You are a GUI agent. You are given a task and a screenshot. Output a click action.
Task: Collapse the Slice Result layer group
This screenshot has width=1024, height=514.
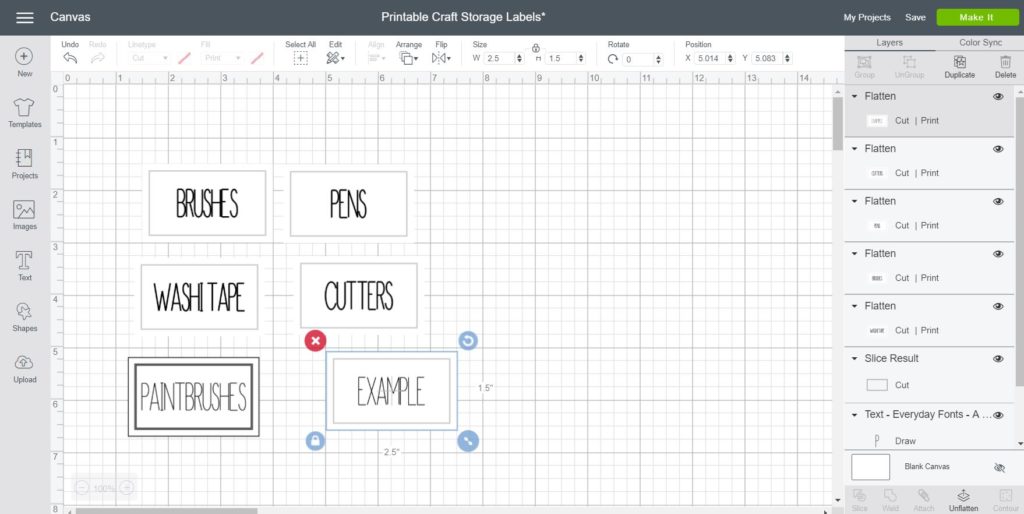coord(856,358)
